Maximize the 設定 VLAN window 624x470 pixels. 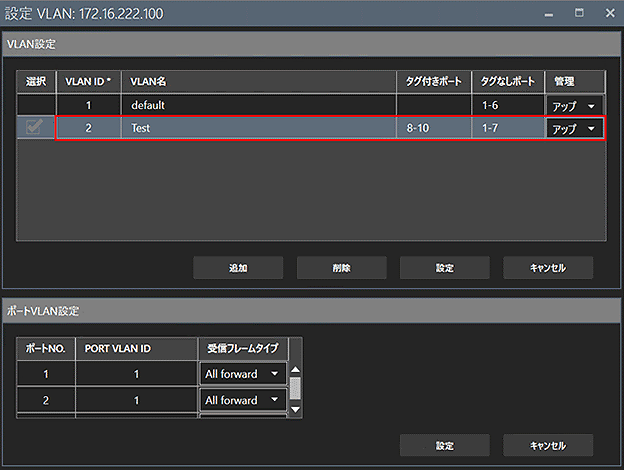pyautogui.click(x=579, y=13)
